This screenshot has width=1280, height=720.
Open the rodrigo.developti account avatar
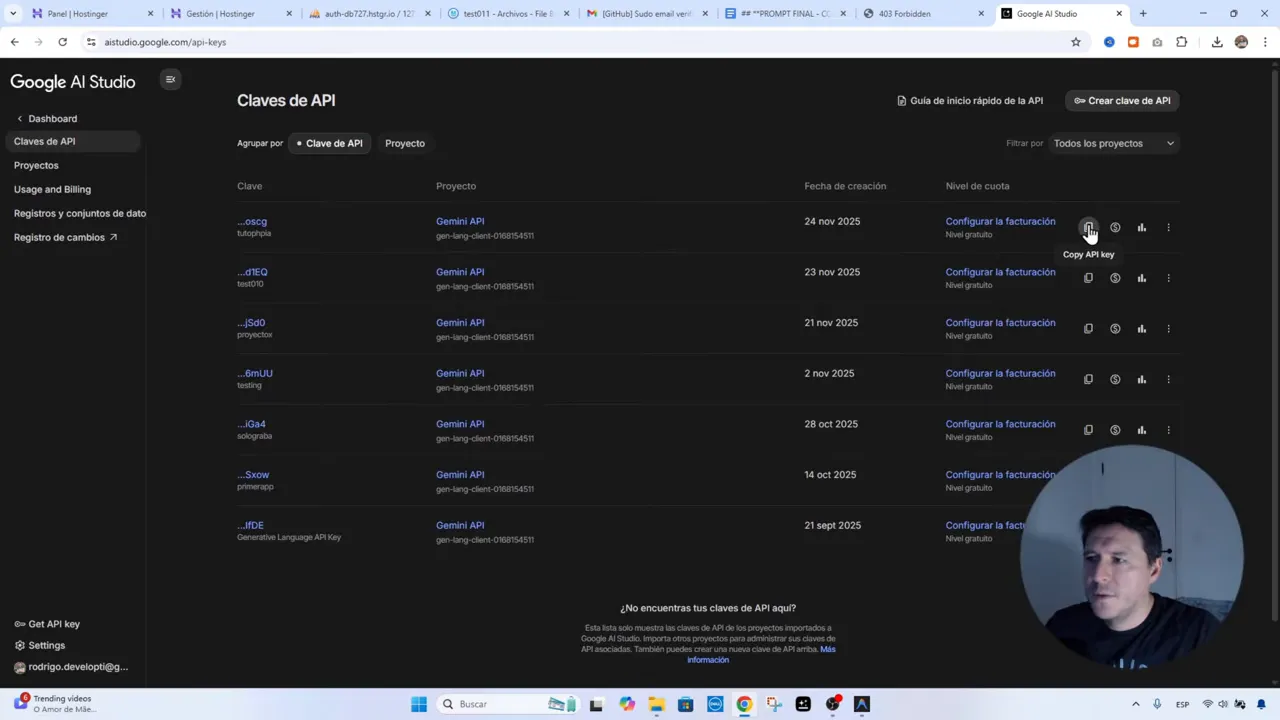tap(20, 666)
